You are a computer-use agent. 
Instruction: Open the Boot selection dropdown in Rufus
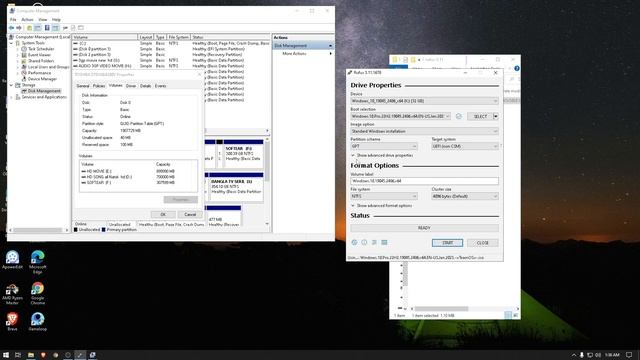coord(400,116)
